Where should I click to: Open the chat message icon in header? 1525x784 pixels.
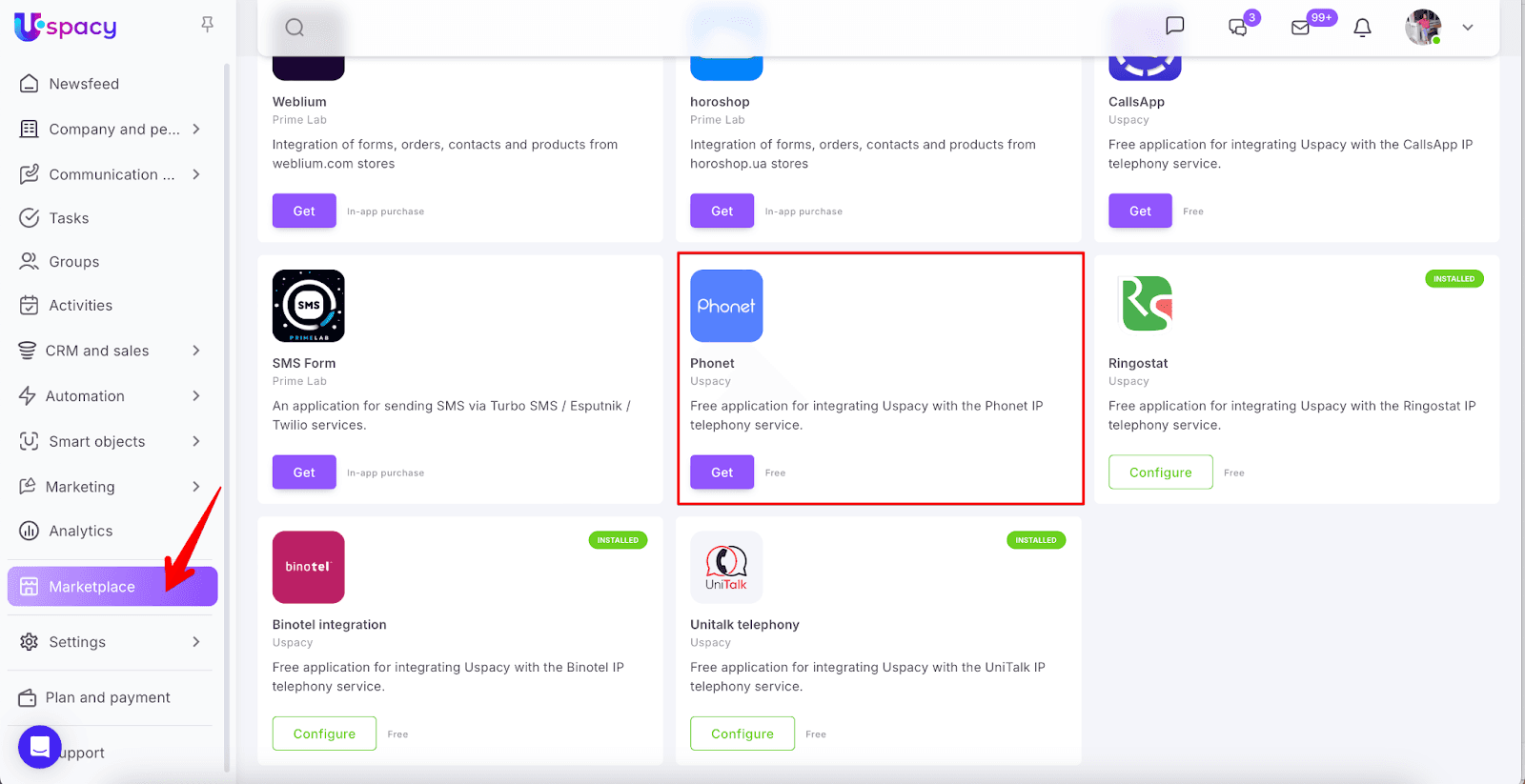pyautogui.click(x=1175, y=26)
